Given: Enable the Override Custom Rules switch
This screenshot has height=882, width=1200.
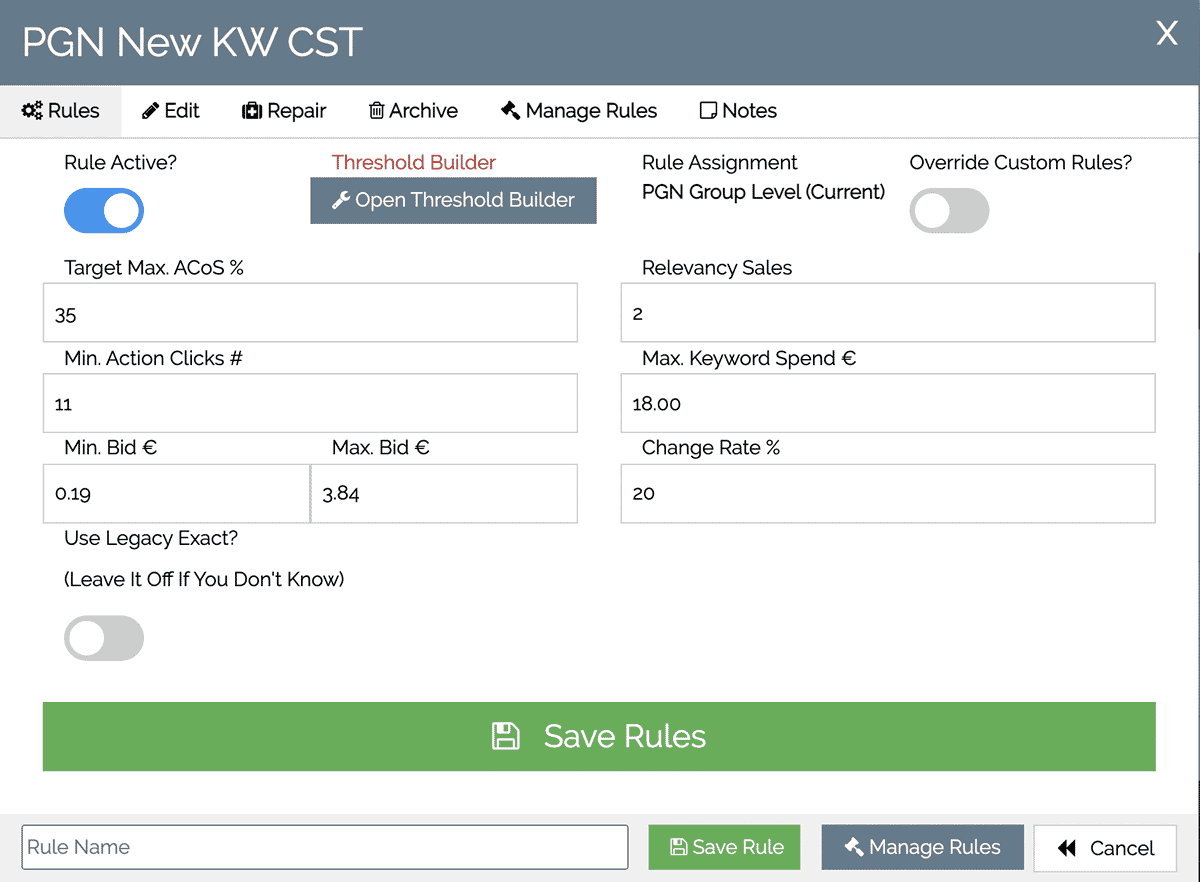Looking at the screenshot, I should coord(949,211).
